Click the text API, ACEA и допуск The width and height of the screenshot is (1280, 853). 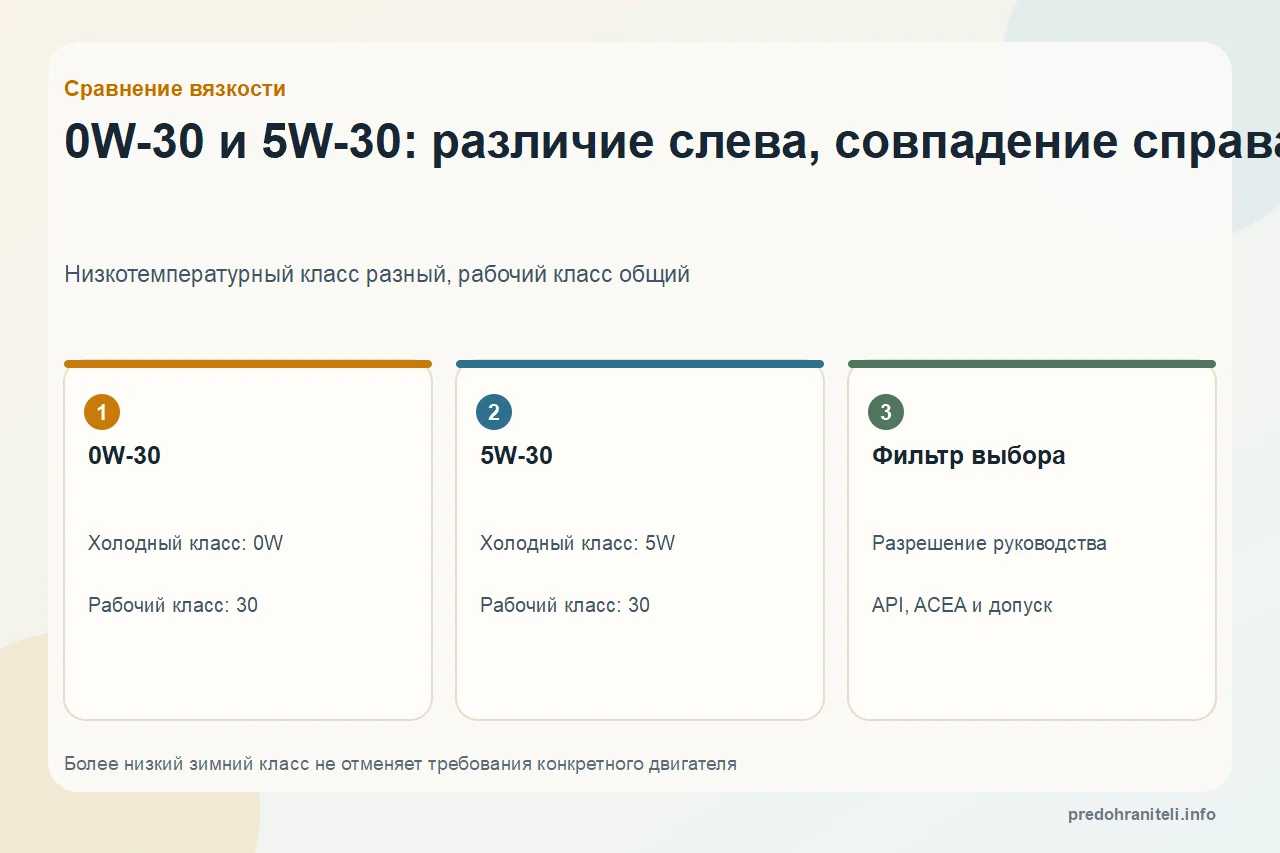tap(962, 605)
